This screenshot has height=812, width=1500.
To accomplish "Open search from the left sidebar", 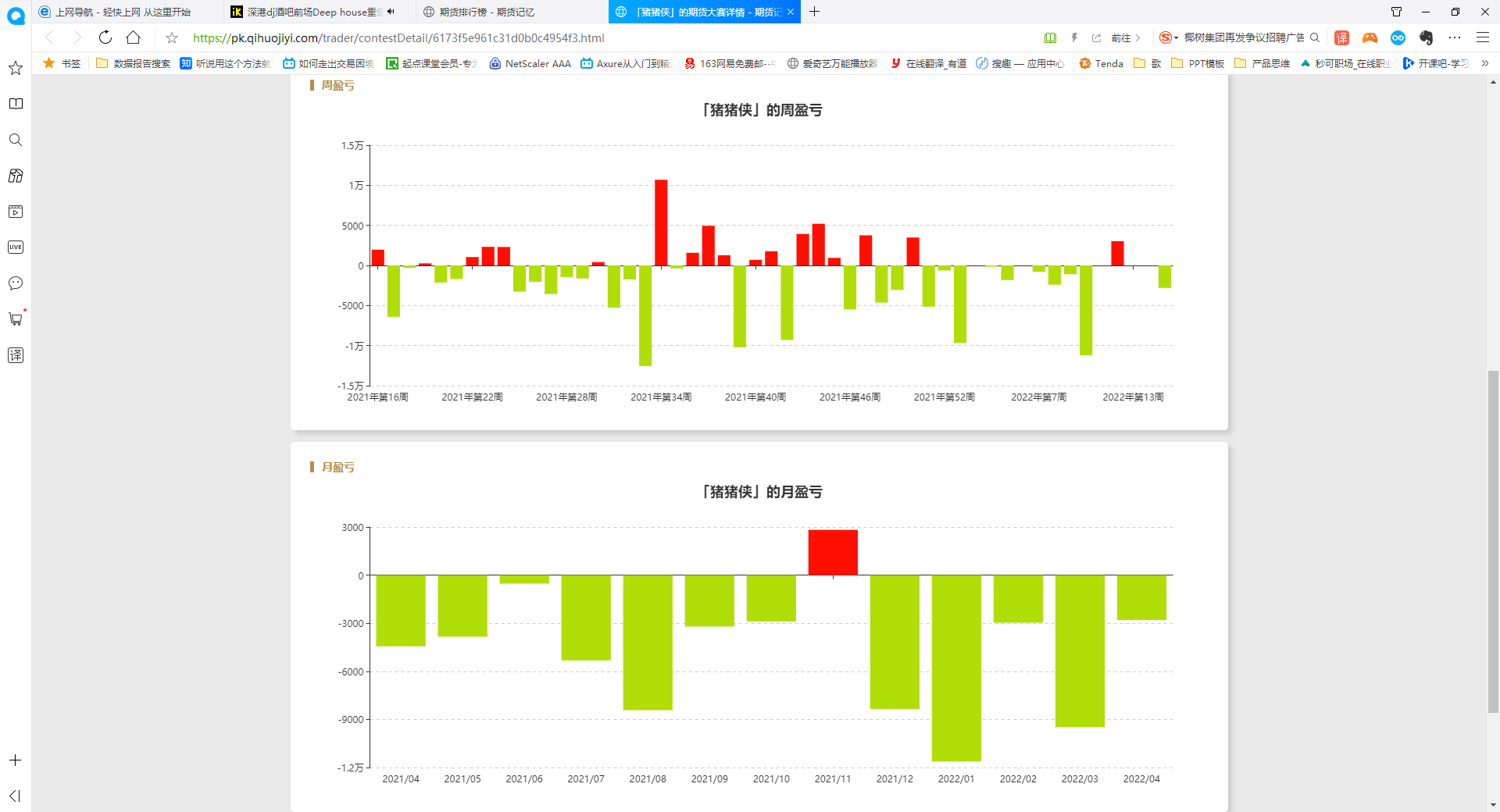I will 16,140.
